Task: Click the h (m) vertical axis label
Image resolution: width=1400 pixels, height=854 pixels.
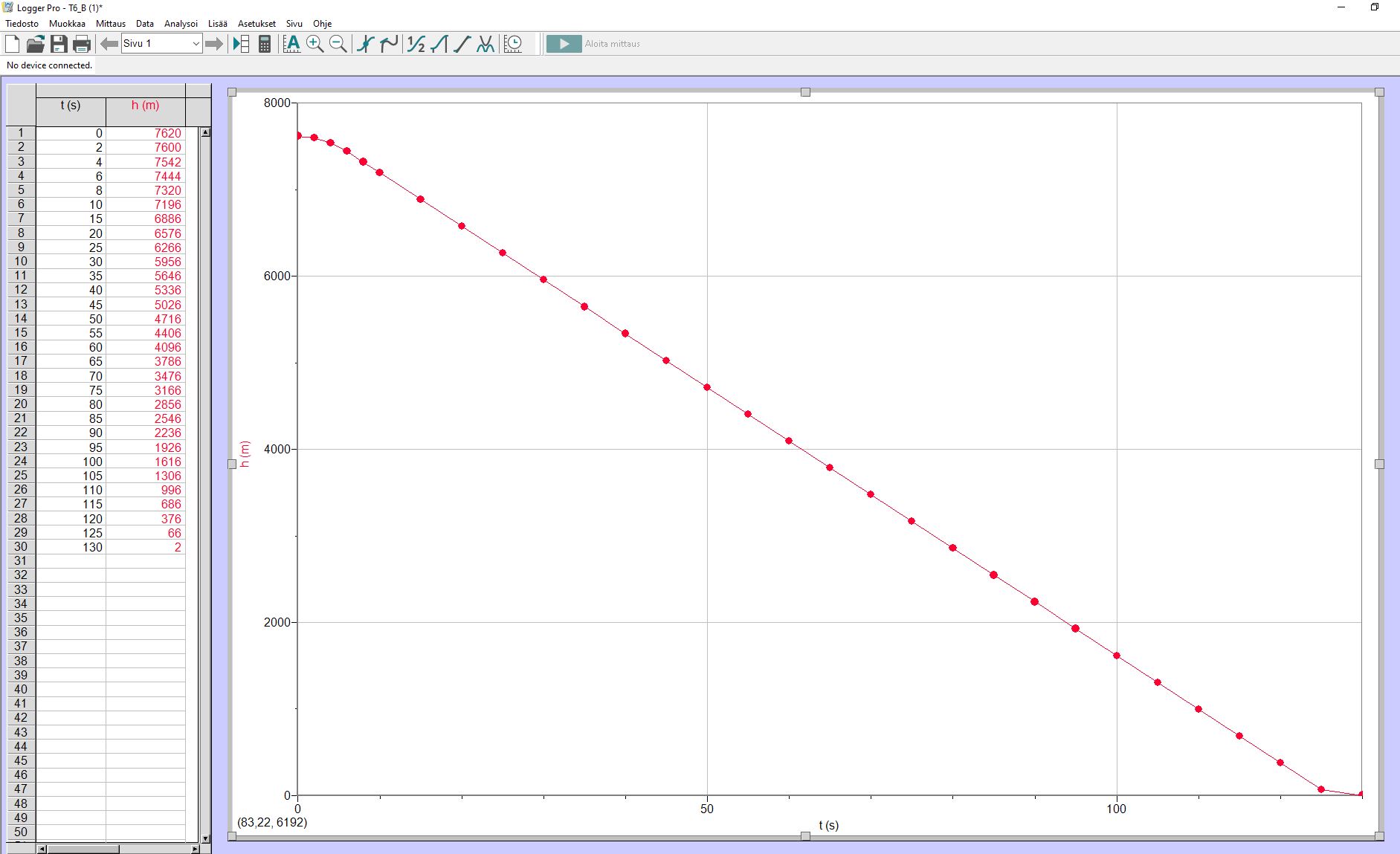Action: pyautogui.click(x=245, y=454)
